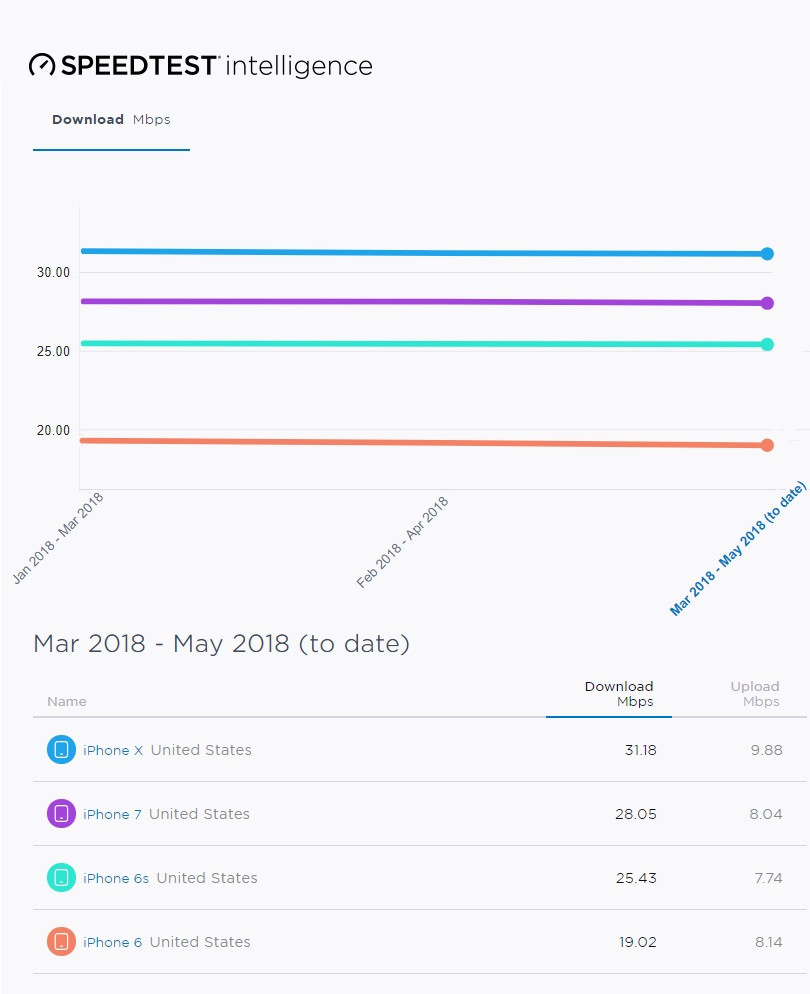Image resolution: width=810 pixels, height=994 pixels.
Task: Click the 25.43 download value
Action: 636,878
